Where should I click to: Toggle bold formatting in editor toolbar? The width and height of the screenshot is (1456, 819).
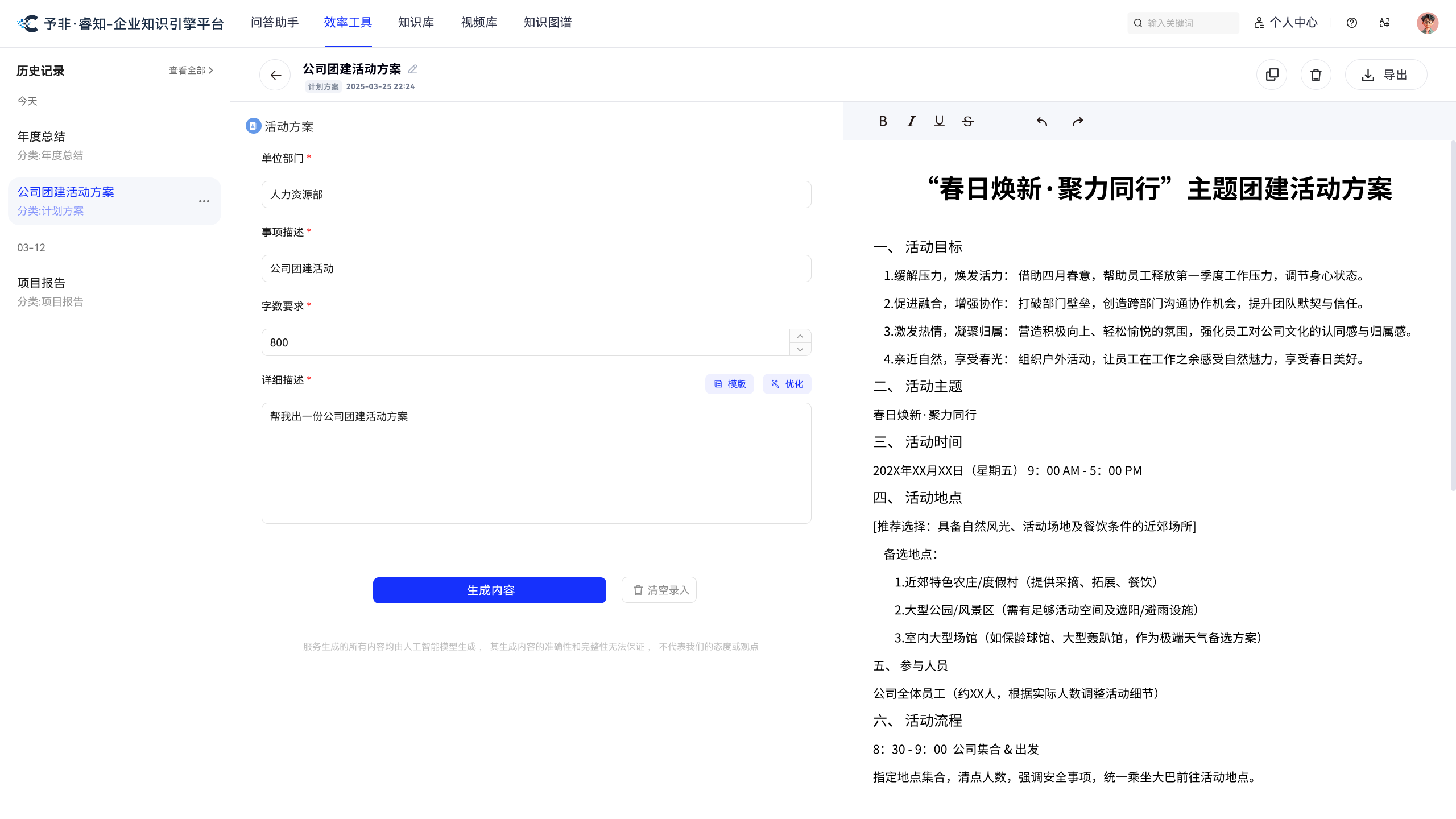click(883, 121)
